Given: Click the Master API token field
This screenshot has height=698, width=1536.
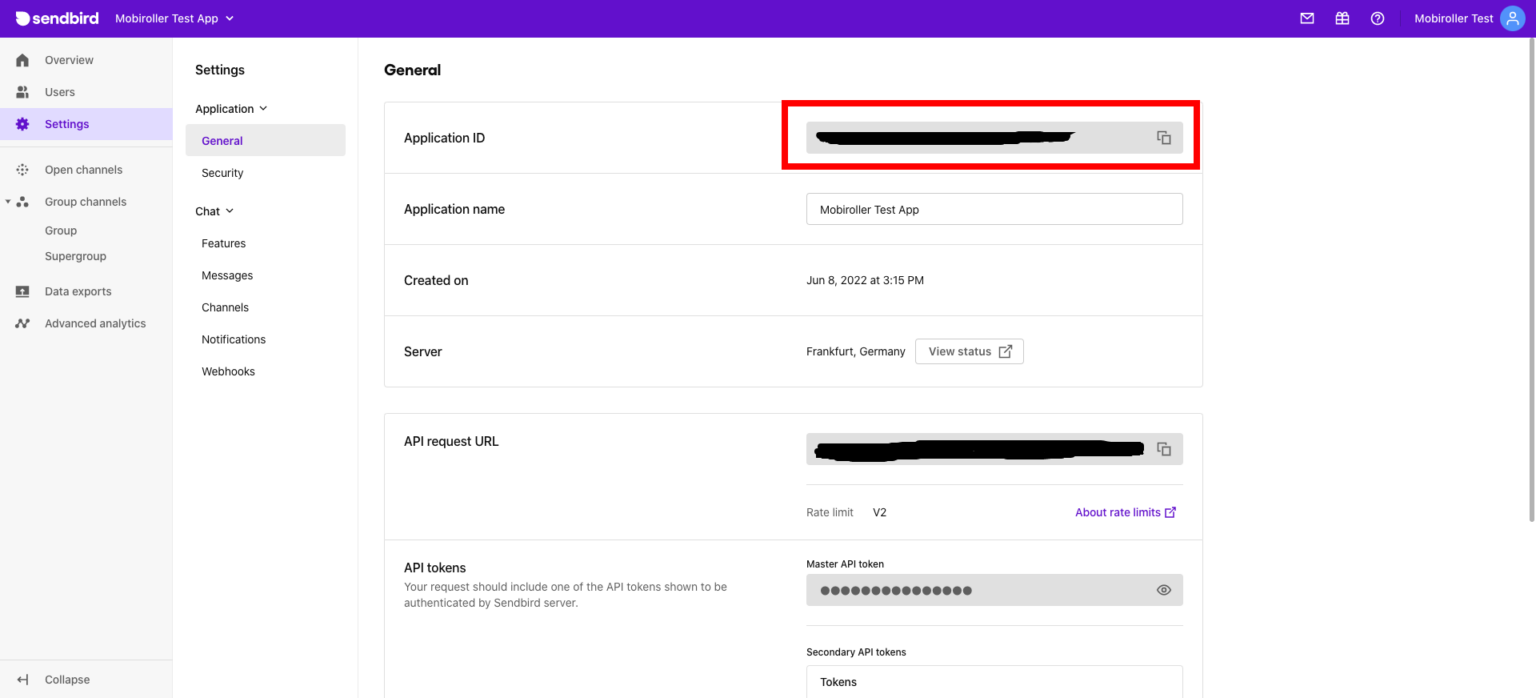Looking at the screenshot, I should coord(994,590).
